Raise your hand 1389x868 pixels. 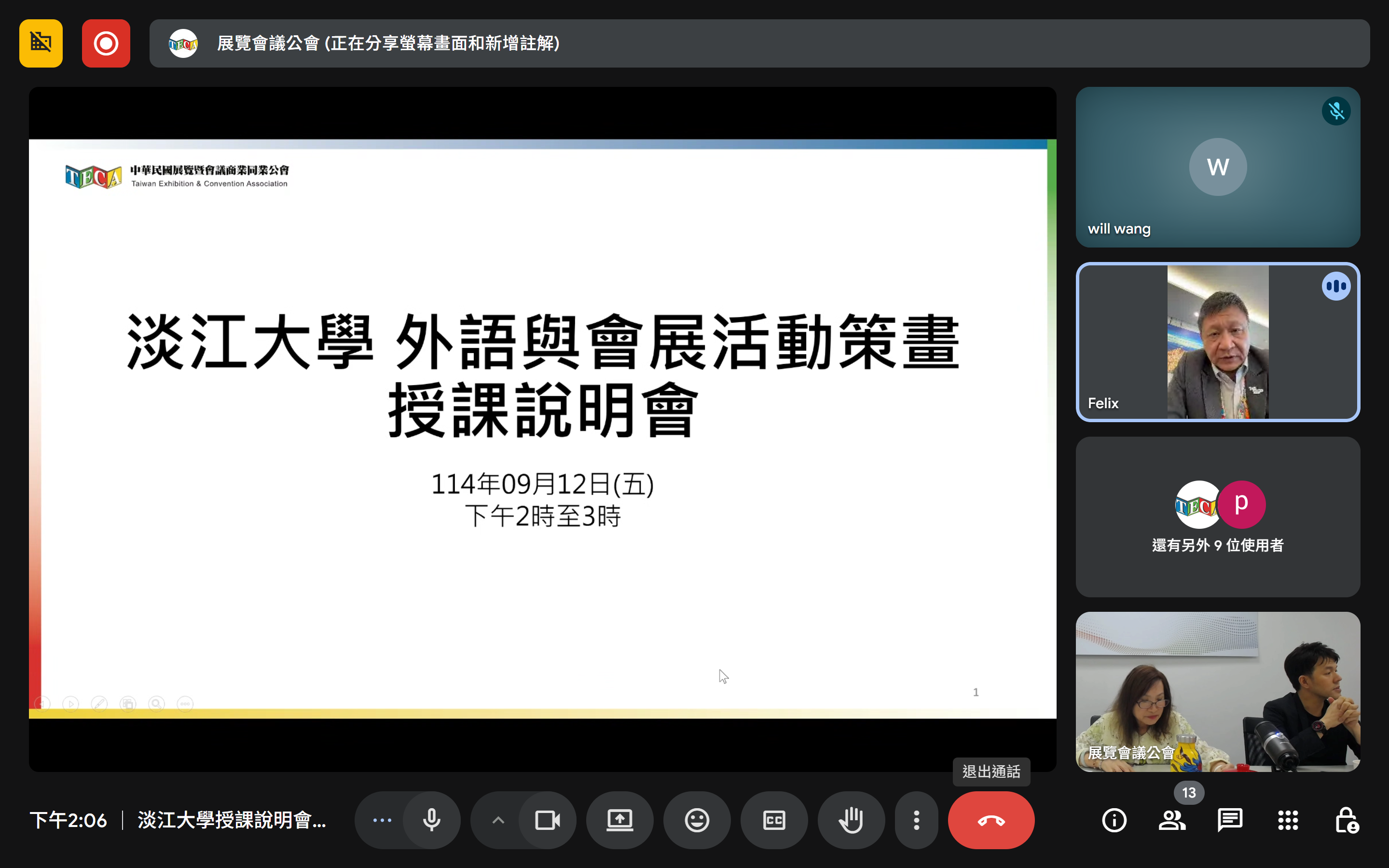(x=851, y=820)
